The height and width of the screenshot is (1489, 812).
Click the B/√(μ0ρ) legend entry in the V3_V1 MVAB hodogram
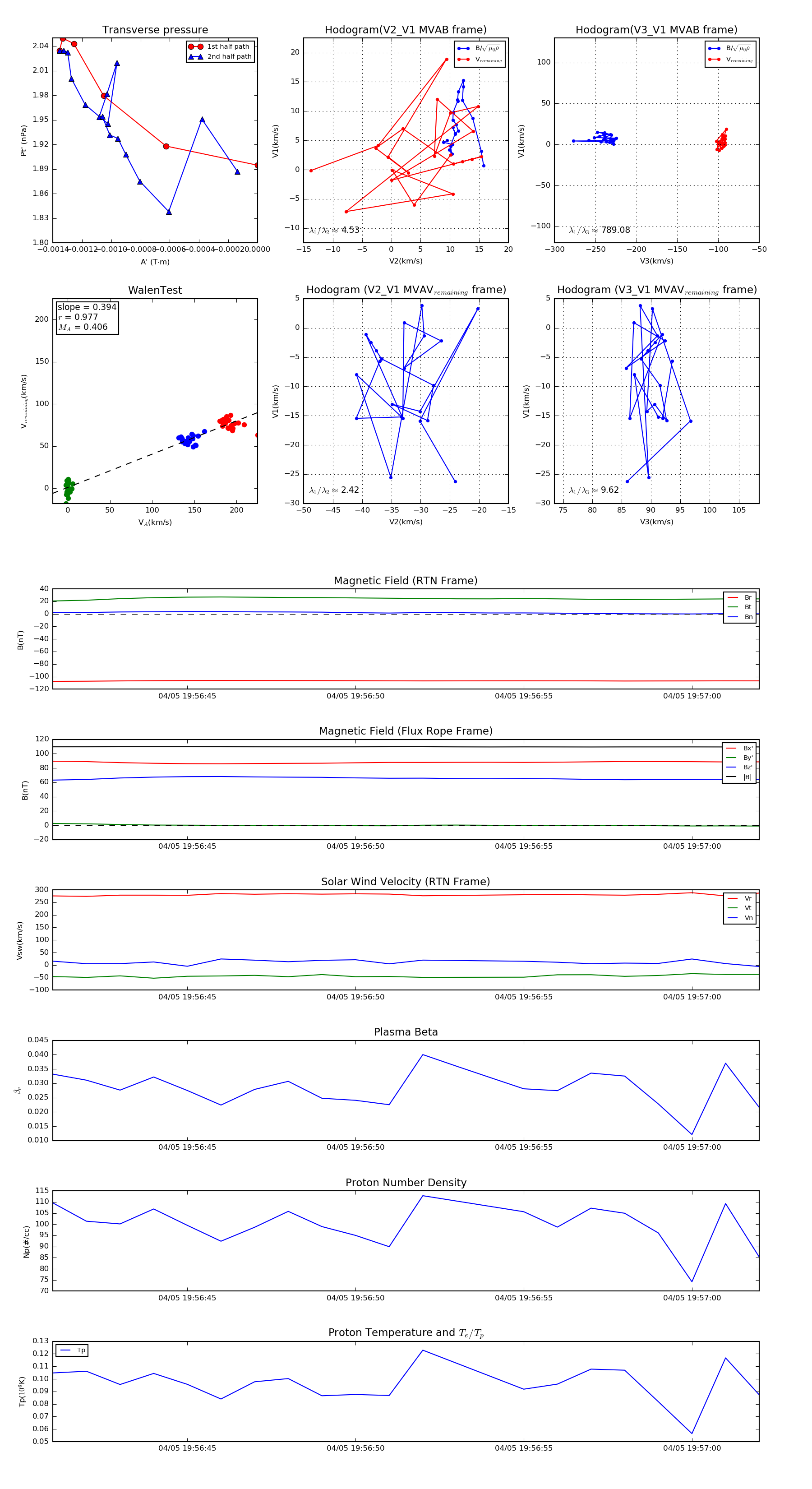tap(730, 49)
